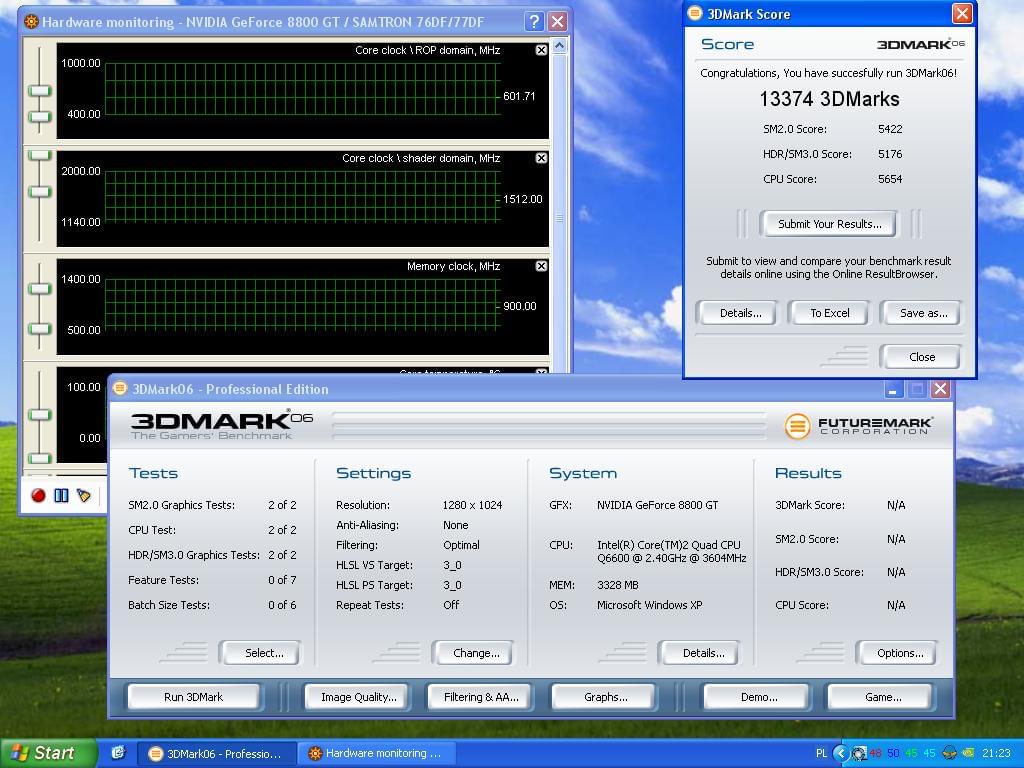Viewport: 1024px width, 768px height.
Task: Click the upper ROP domain slider handle
Action: click(x=39, y=91)
